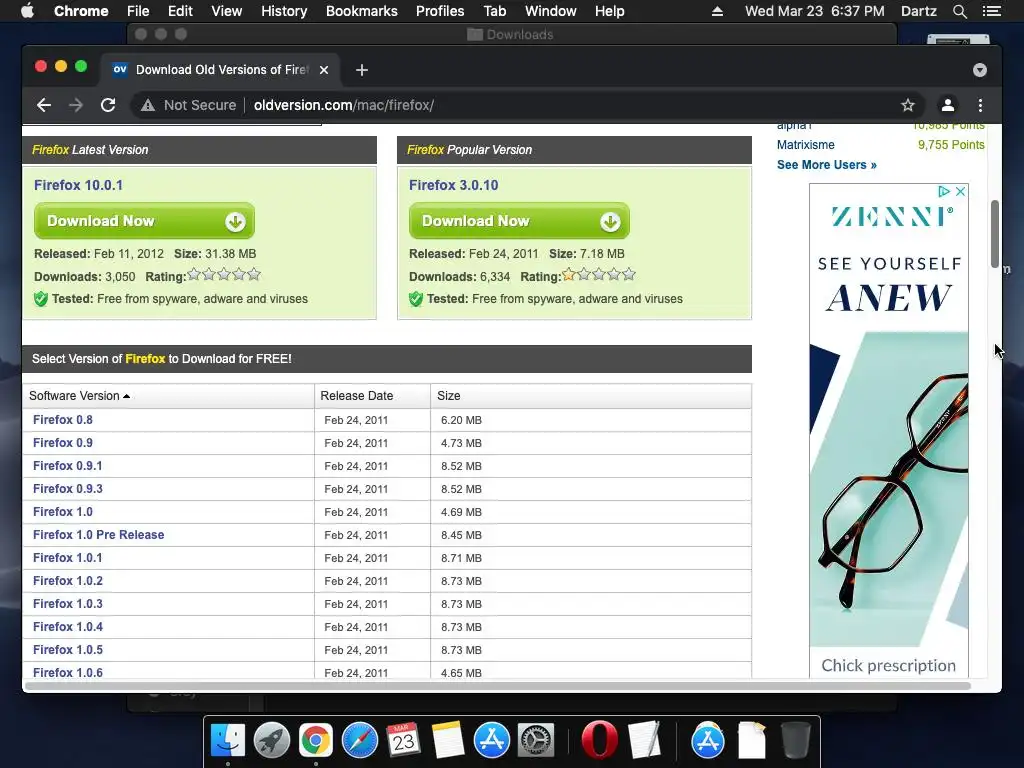Viewport: 1024px width, 768px height.
Task: Open Google Chrome from the Dock
Action: [315, 741]
